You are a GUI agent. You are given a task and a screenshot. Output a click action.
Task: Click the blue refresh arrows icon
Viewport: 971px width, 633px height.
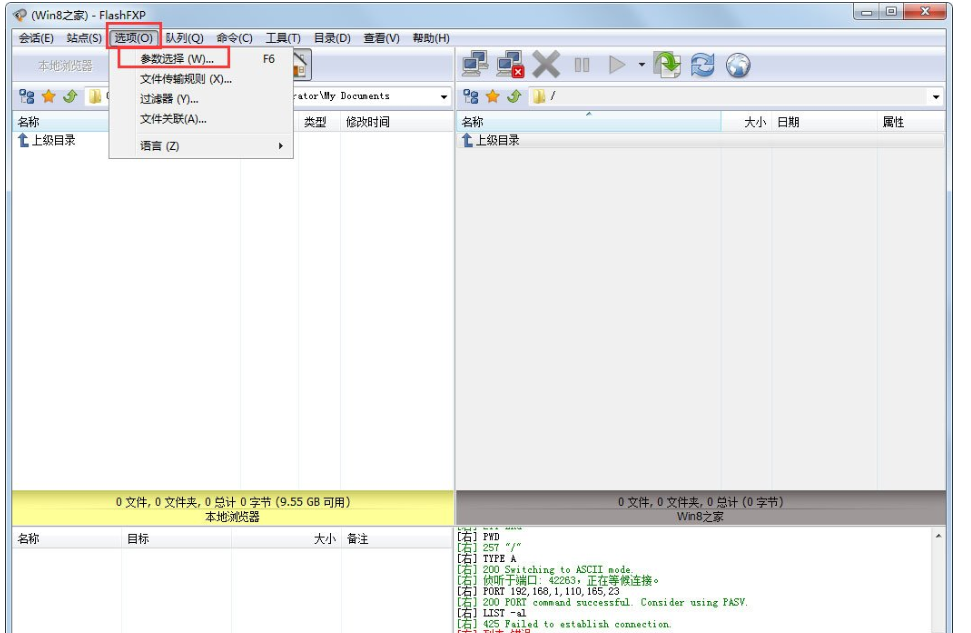[702, 65]
